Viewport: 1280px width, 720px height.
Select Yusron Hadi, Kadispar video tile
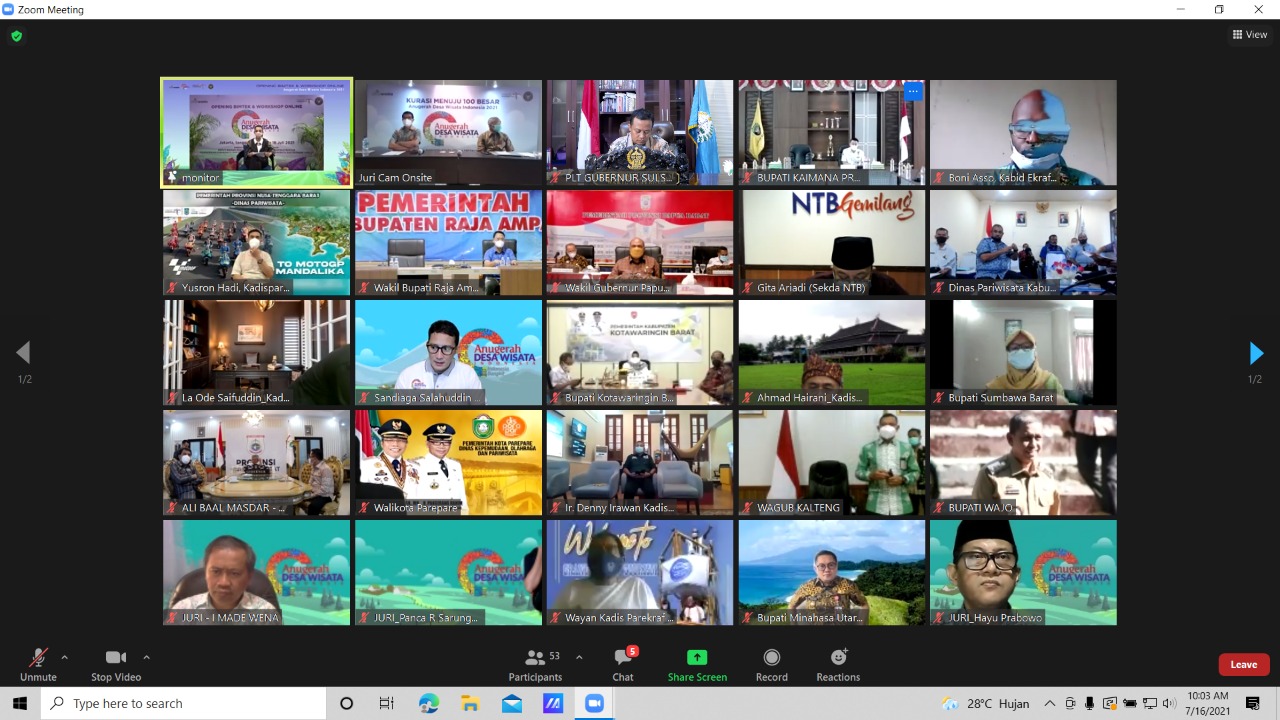[257, 243]
